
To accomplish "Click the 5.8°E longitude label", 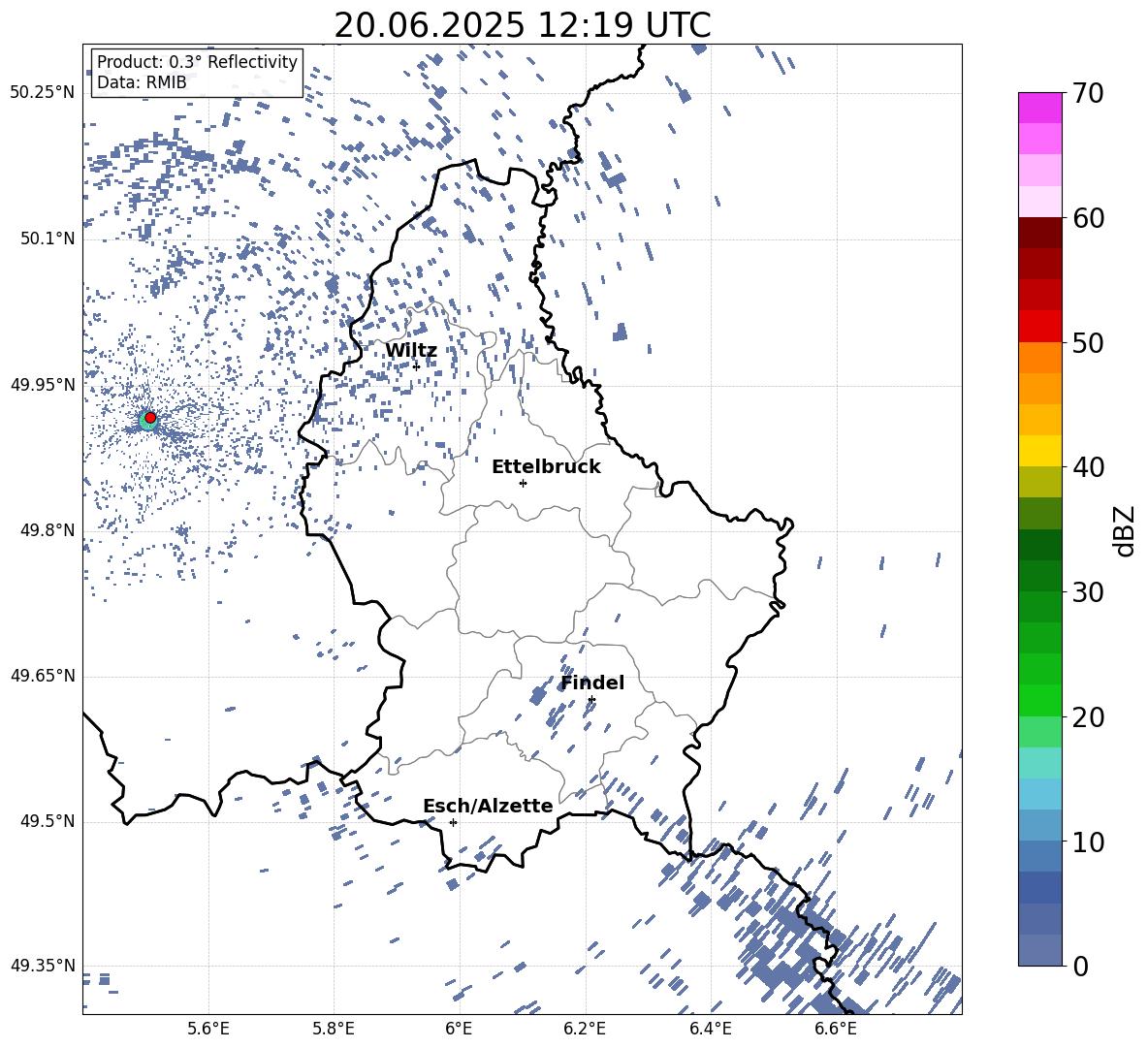I will pos(334,1029).
